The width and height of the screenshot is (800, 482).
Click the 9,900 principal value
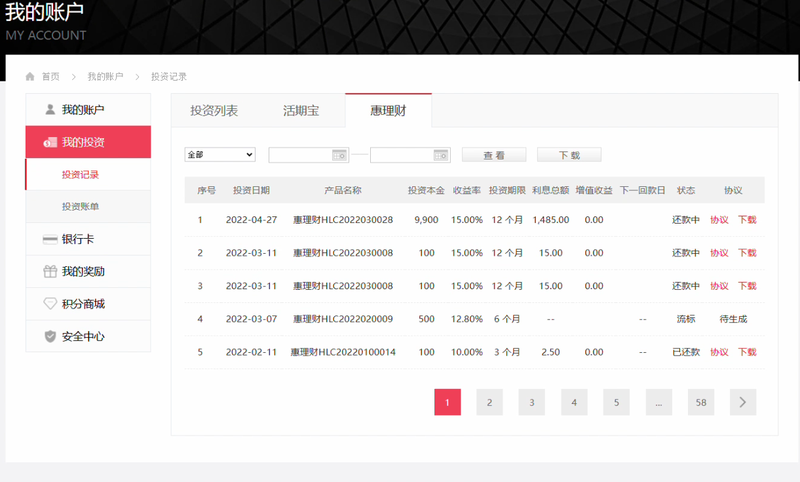pos(427,220)
